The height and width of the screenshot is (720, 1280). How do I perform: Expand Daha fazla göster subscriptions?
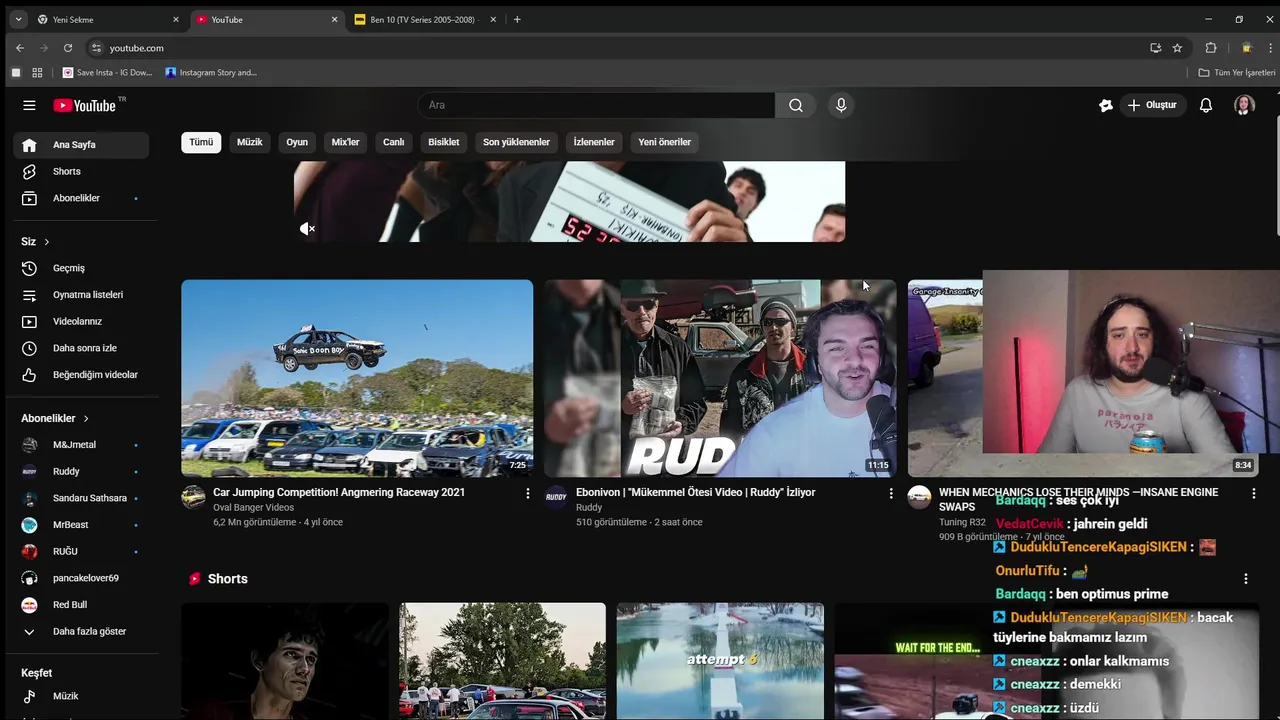tap(81, 632)
